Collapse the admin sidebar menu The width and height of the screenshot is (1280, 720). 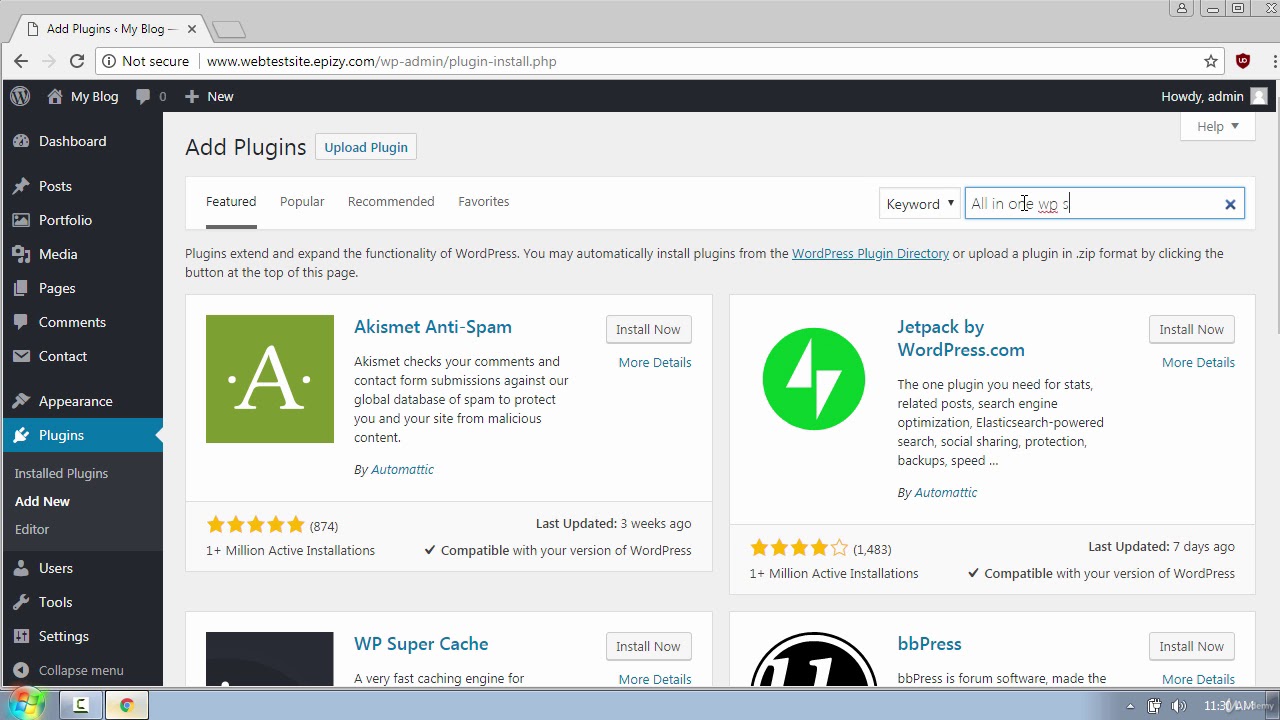69,670
